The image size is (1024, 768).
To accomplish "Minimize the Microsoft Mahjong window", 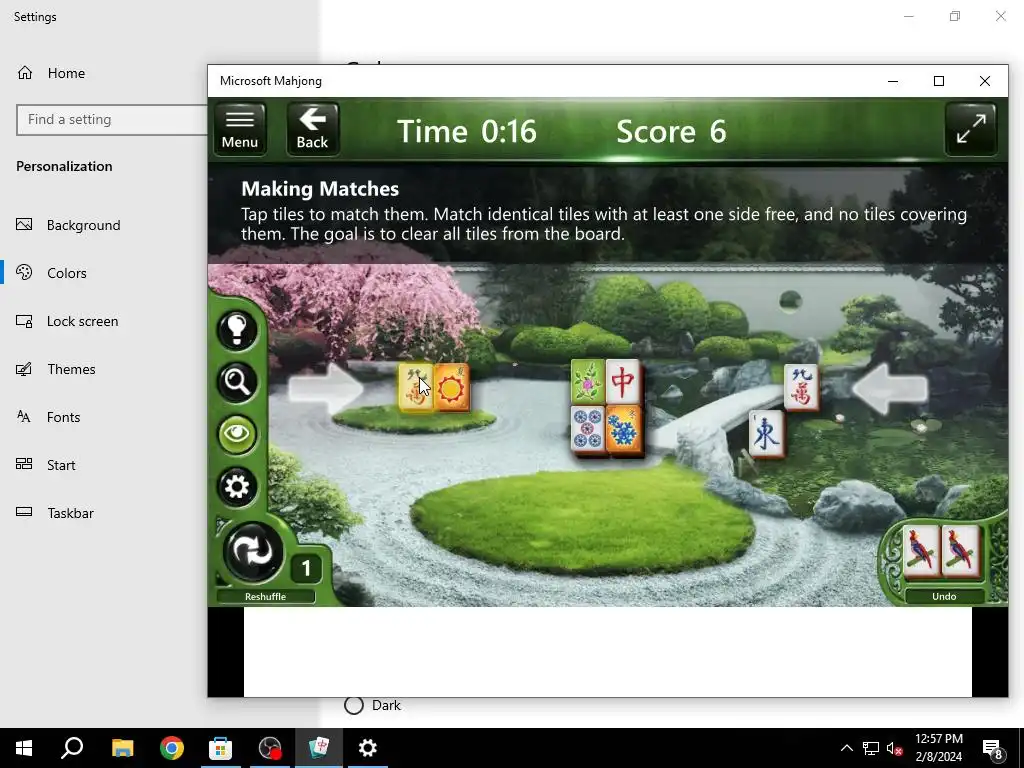I will (x=893, y=81).
